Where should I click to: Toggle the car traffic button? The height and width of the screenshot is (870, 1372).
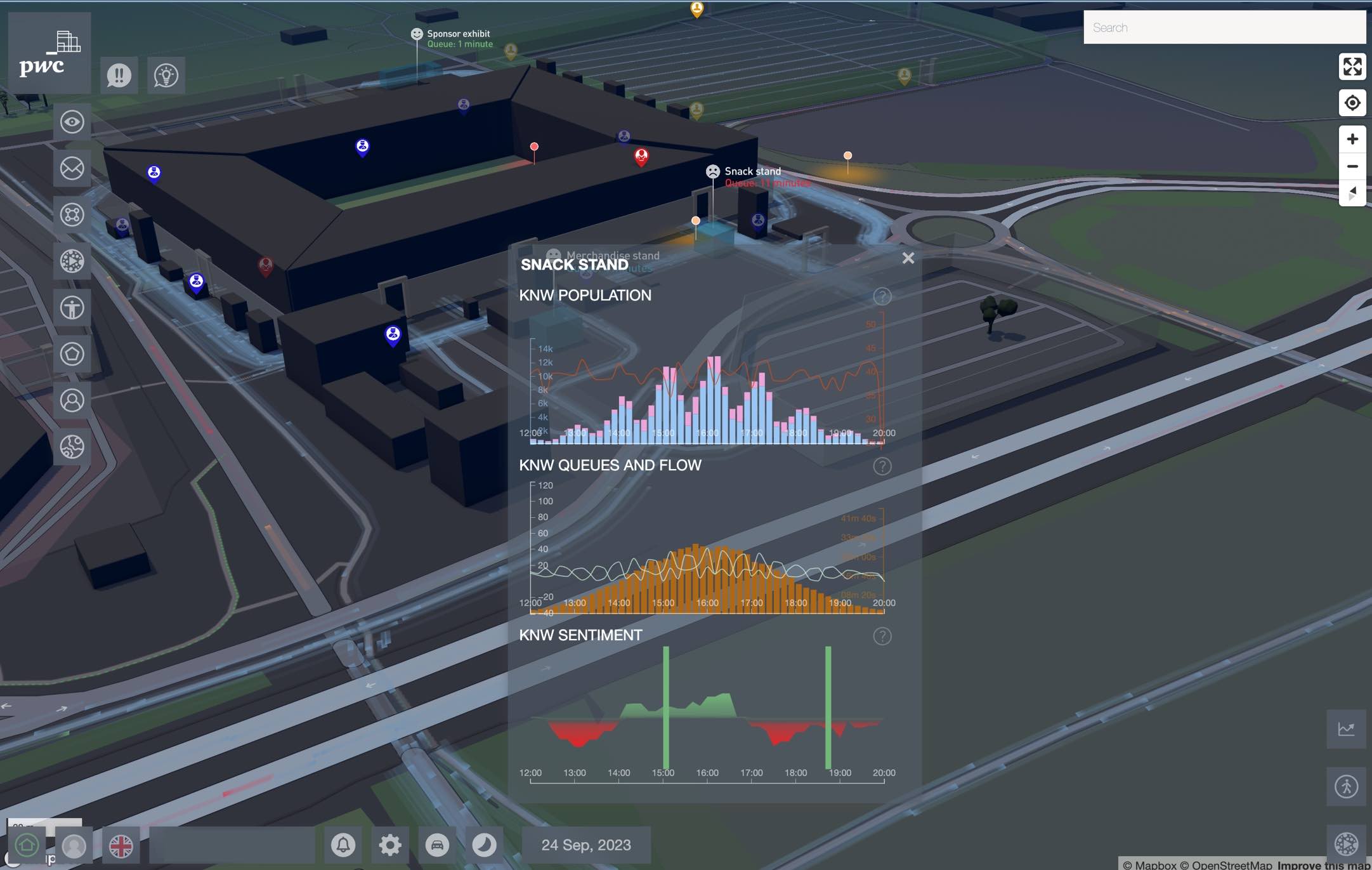tap(437, 845)
